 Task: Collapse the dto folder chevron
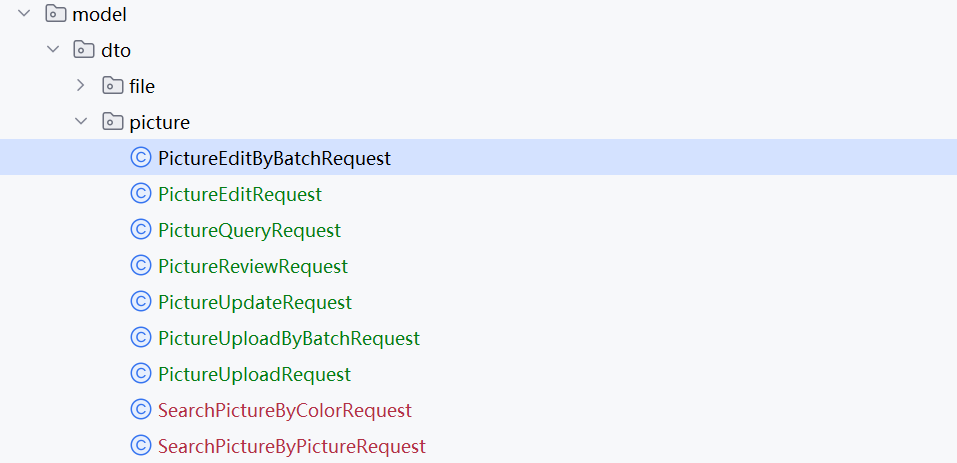pyautogui.click(x=53, y=49)
